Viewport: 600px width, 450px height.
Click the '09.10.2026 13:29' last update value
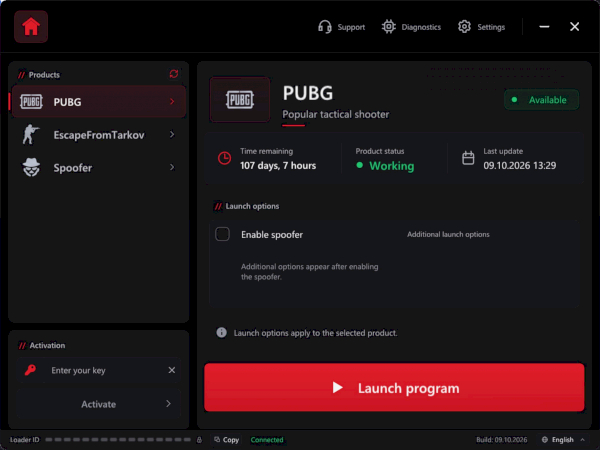click(x=520, y=166)
